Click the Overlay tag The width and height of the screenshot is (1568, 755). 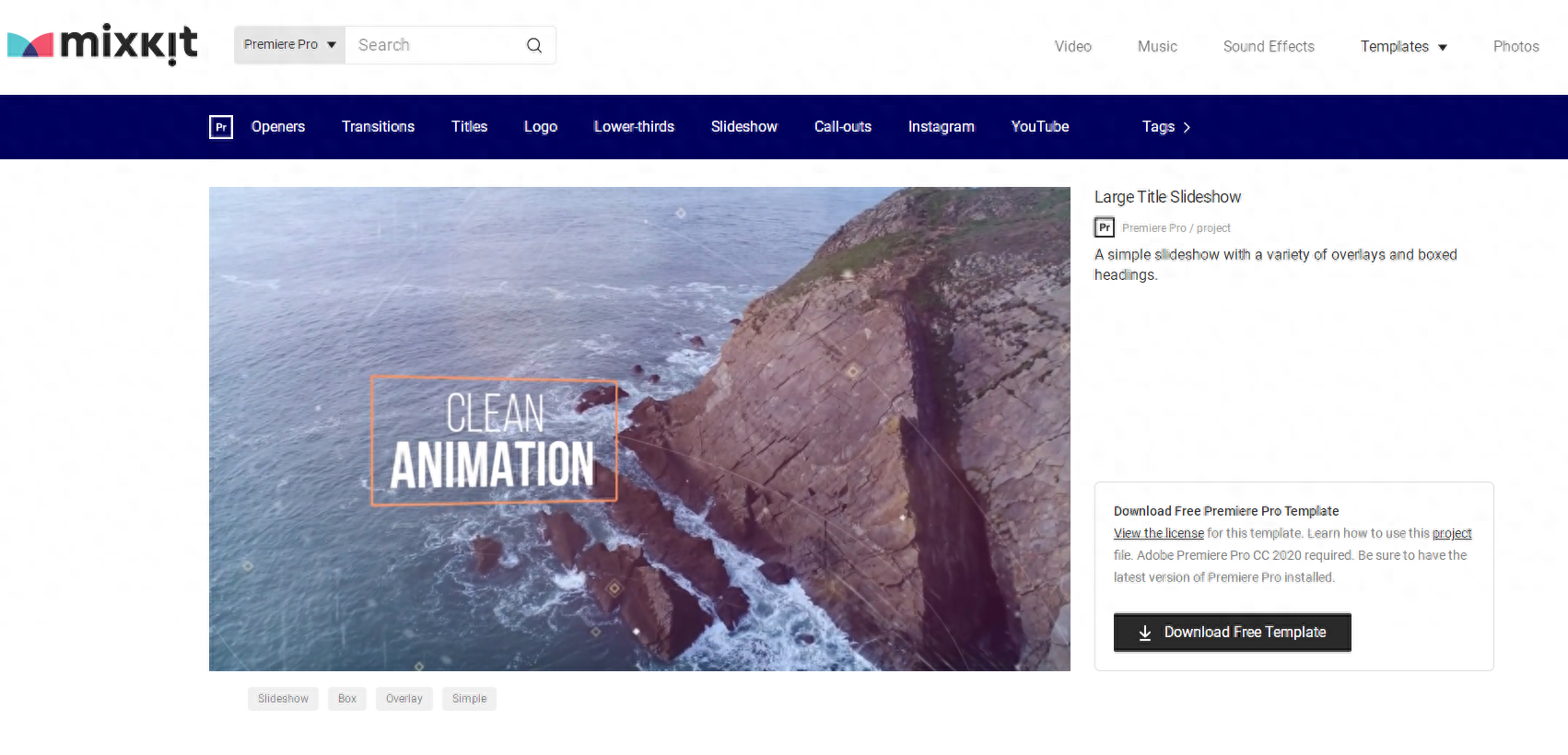(404, 699)
